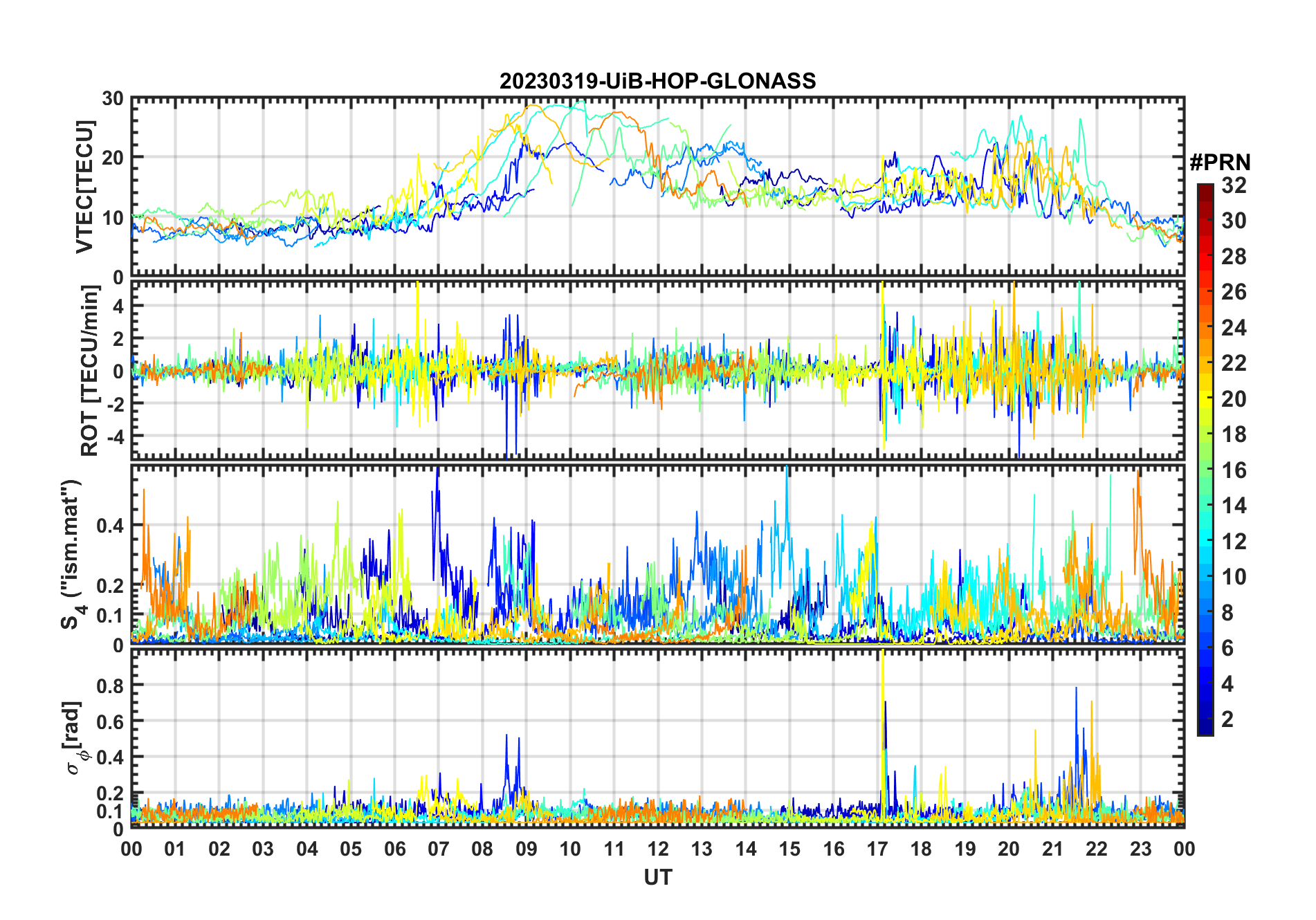Click the PRN colorbar strip
This screenshot has width=1316, height=920.
point(1205,459)
